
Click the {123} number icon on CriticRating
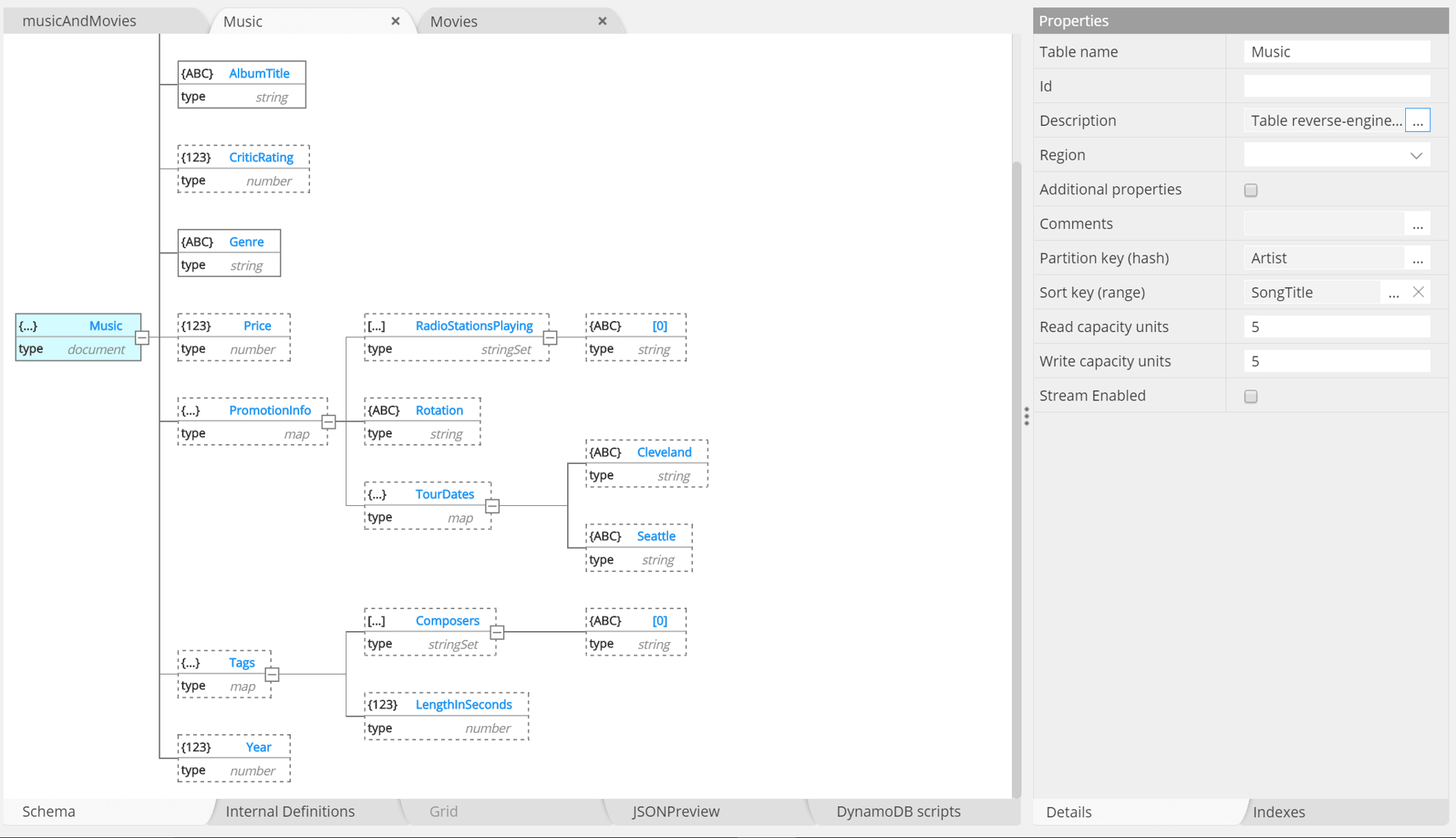point(196,157)
